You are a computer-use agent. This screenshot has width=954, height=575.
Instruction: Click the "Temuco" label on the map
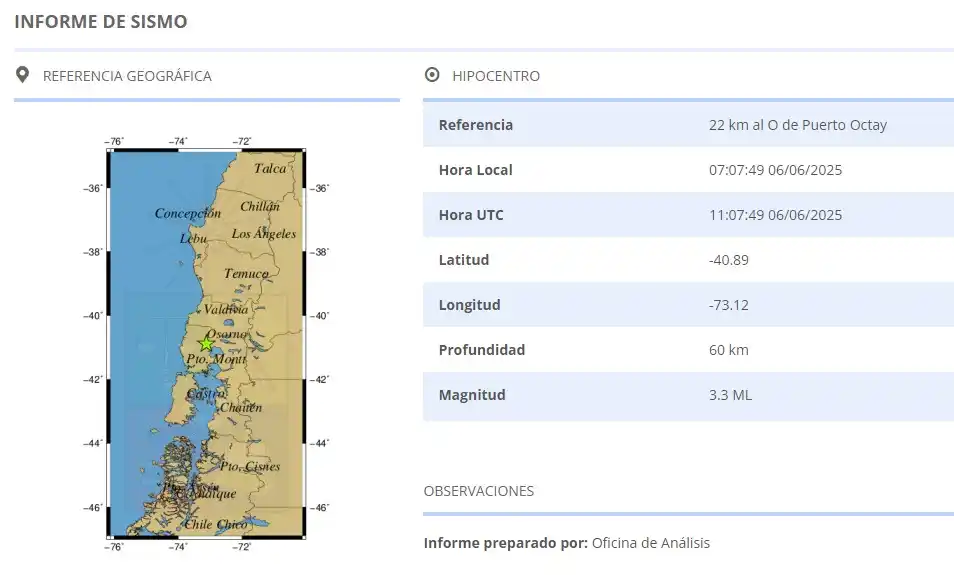click(246, 274)
